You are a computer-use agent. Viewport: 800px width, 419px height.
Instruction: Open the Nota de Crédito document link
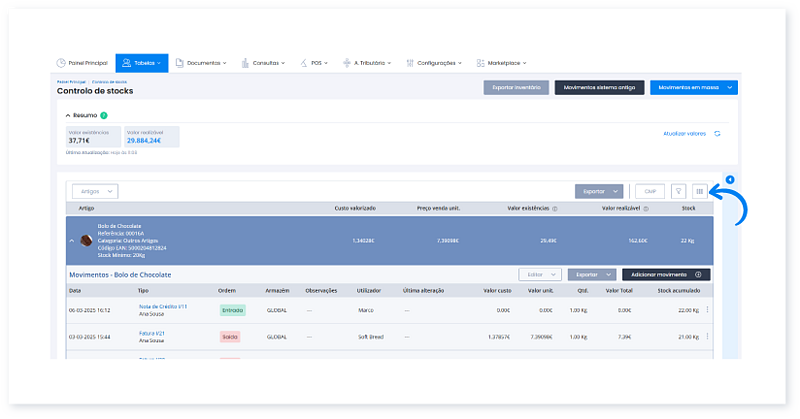[x=162, y=306]
